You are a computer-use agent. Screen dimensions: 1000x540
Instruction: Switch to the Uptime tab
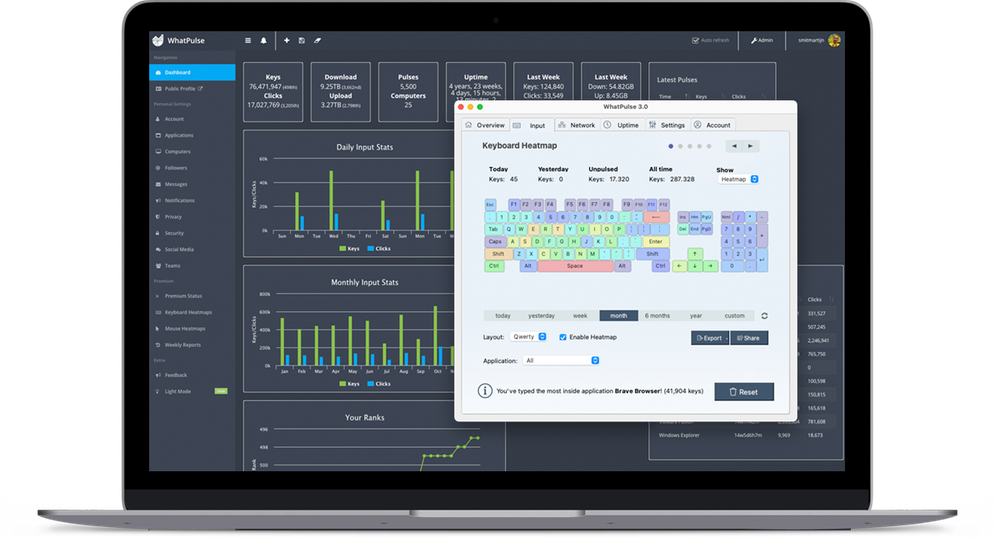click(x=622, y=125)
